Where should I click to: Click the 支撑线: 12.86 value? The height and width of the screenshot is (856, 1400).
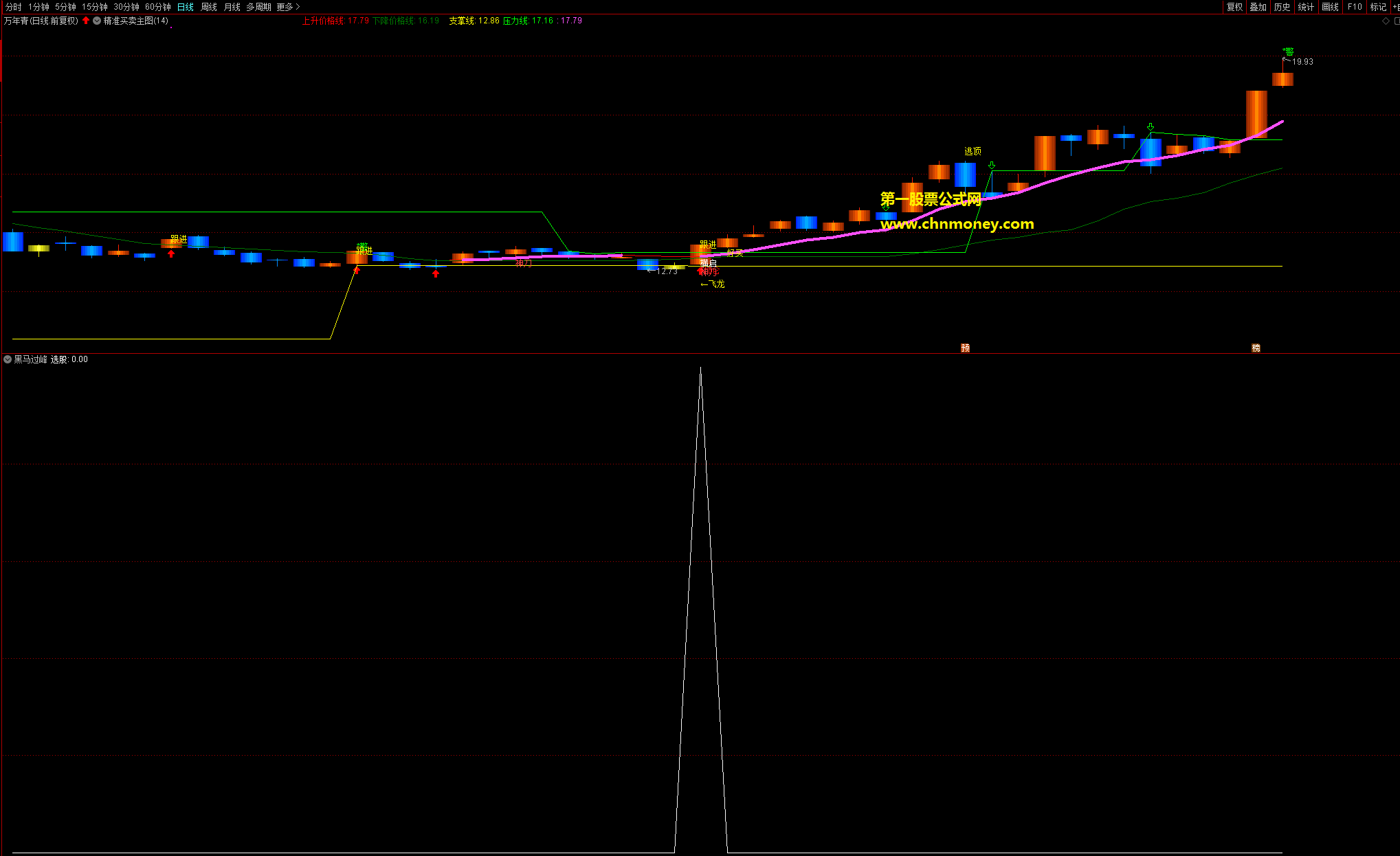(474, 21)
